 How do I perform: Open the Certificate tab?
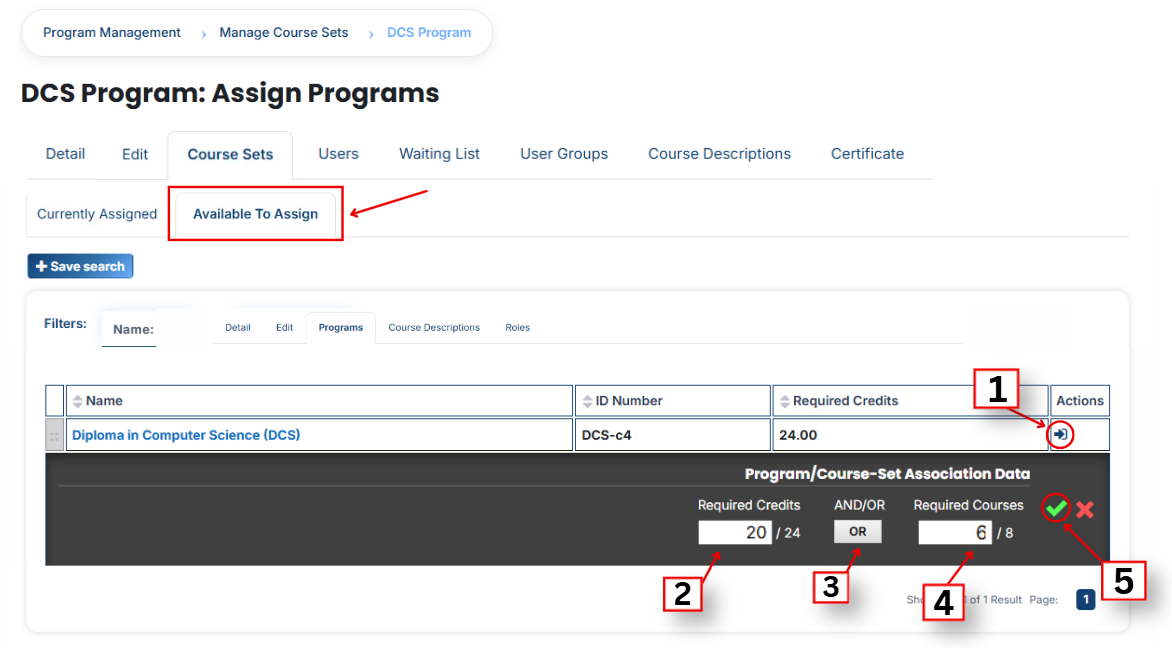[x=867, y=154]
